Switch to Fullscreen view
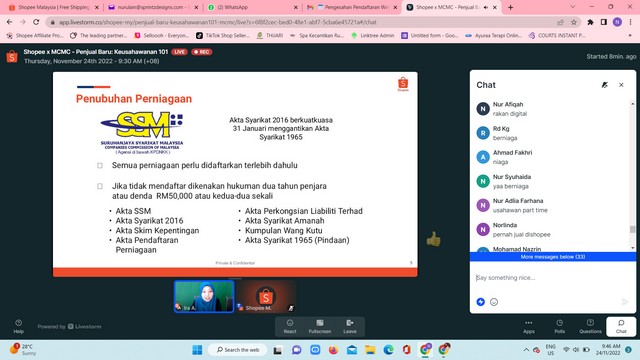 coord(320,327)
